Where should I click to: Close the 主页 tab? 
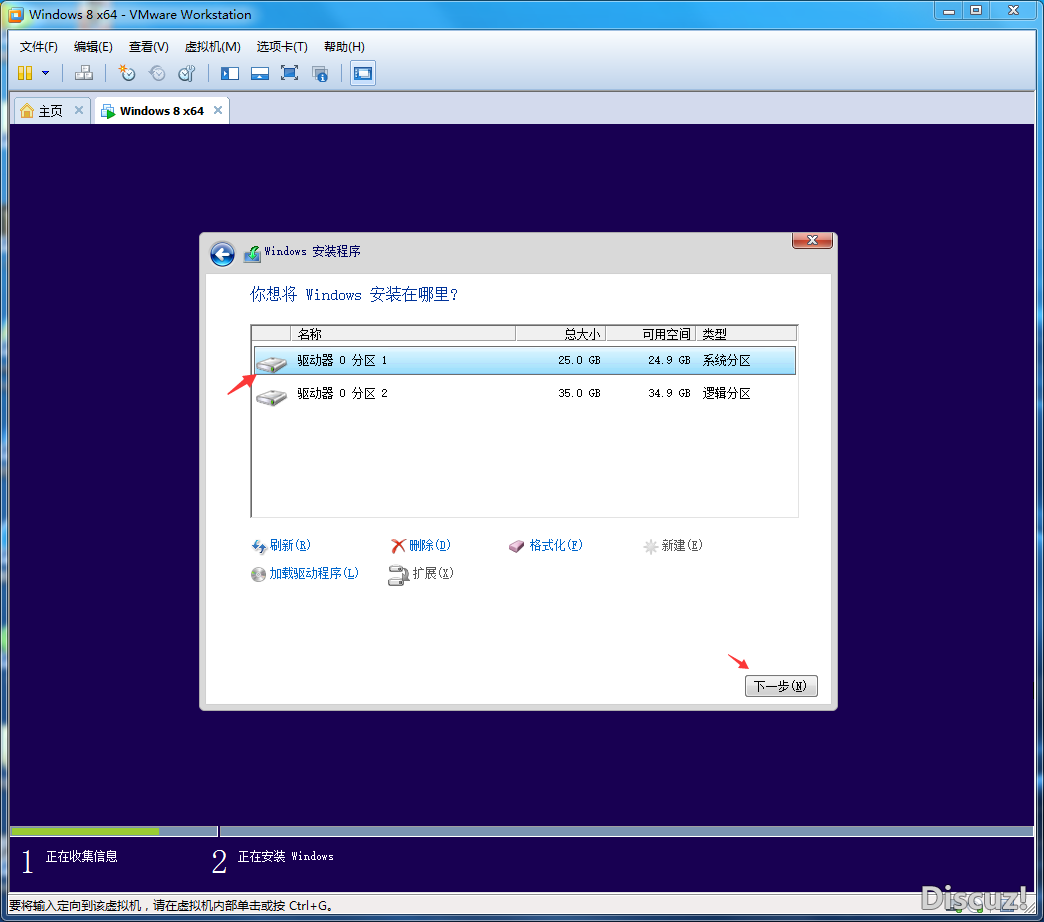click(79, 111)
